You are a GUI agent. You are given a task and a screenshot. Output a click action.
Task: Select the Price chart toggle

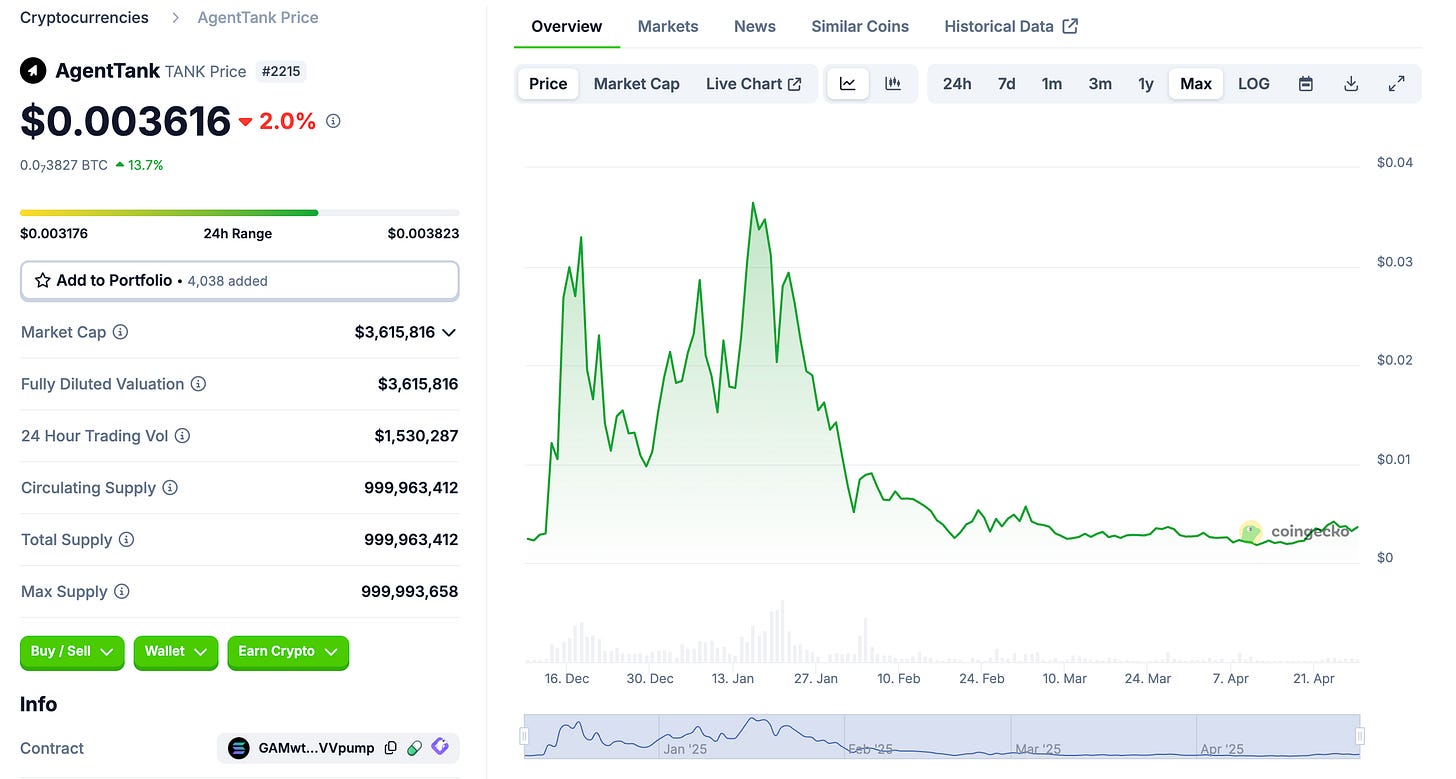click(548, 84)
